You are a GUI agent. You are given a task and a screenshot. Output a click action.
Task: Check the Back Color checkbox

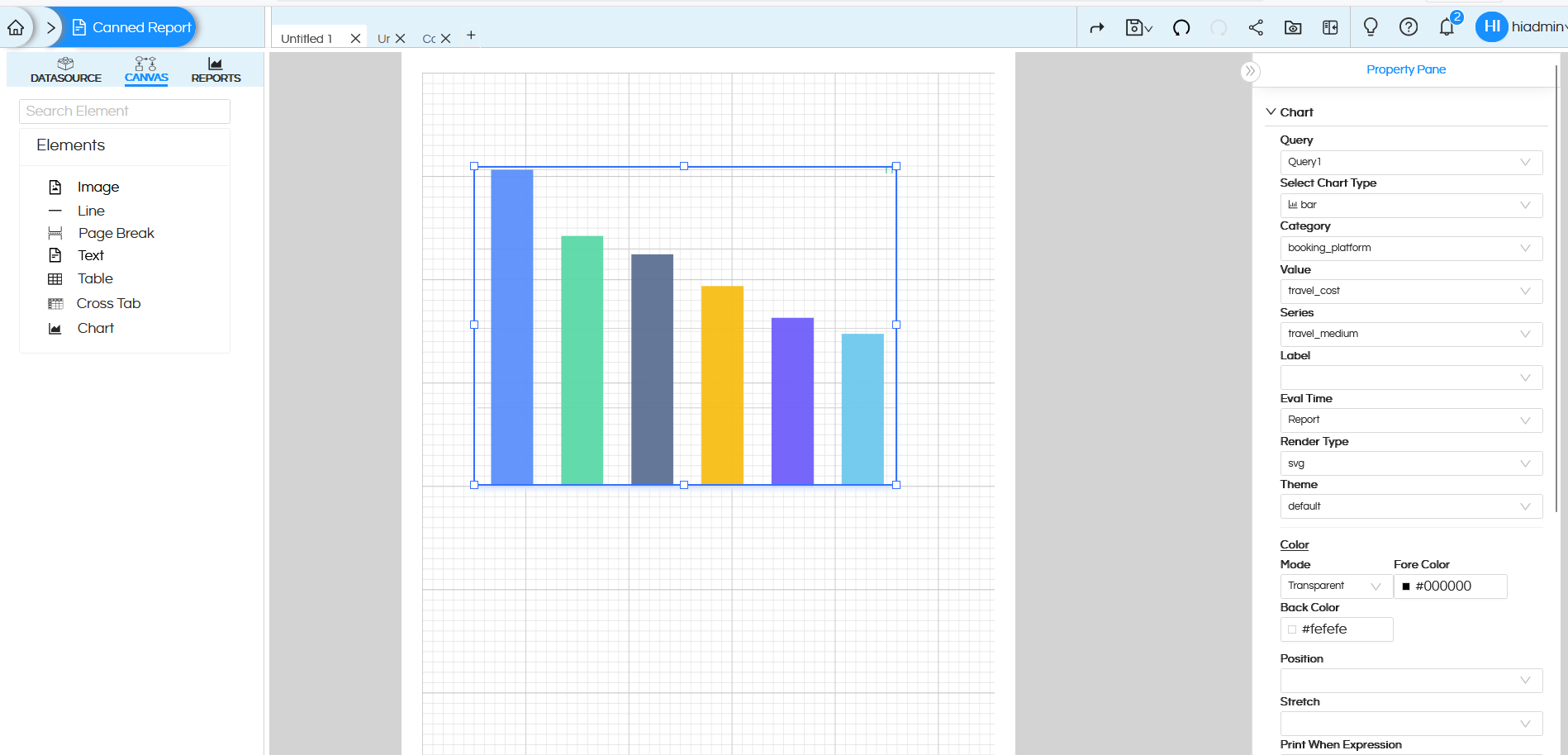(x=1292, y=629)
